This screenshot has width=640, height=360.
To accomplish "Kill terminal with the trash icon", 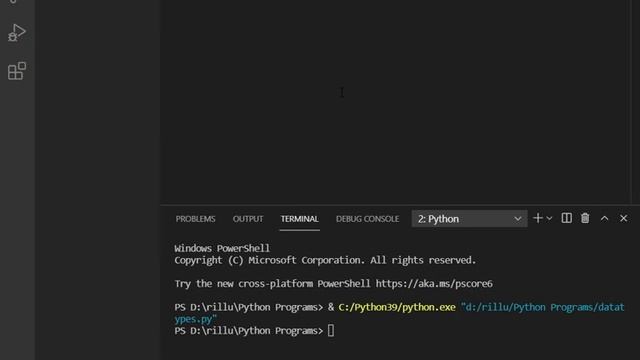I will (585, 218).
